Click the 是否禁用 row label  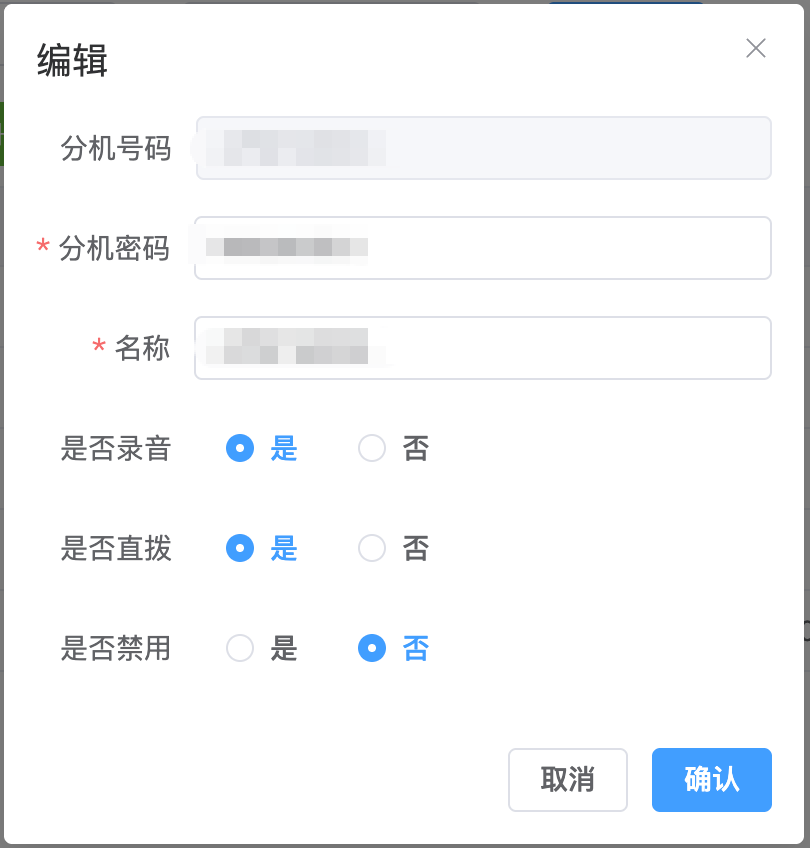coord(115,649)
